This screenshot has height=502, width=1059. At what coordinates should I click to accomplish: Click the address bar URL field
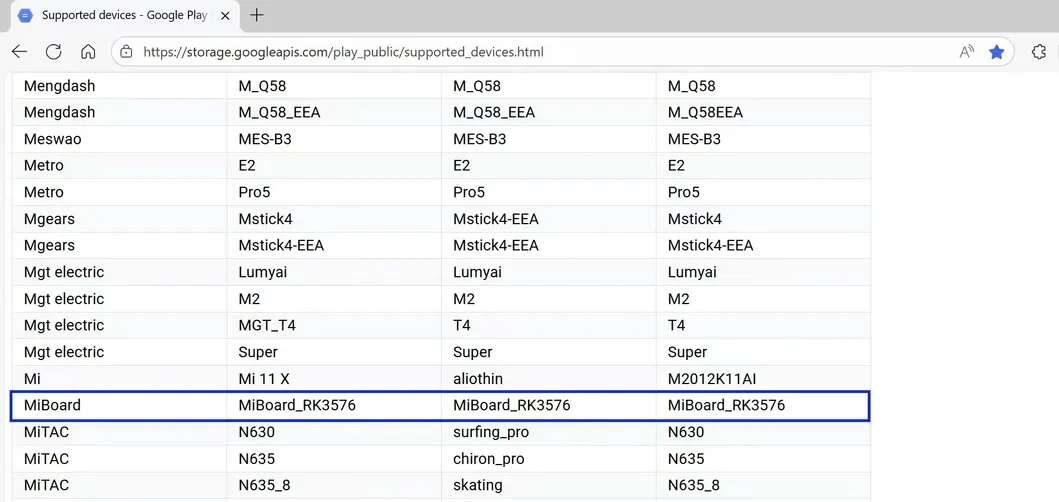[x=500, y=52]
